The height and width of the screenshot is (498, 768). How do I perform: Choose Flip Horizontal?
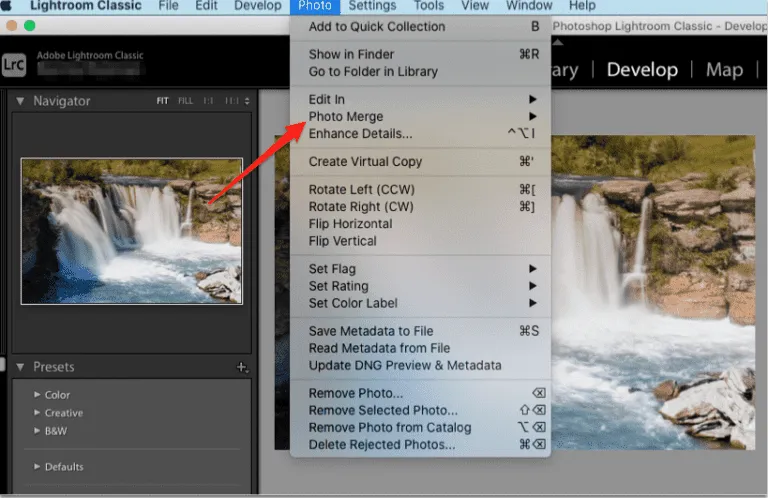[x=420, y=224]
